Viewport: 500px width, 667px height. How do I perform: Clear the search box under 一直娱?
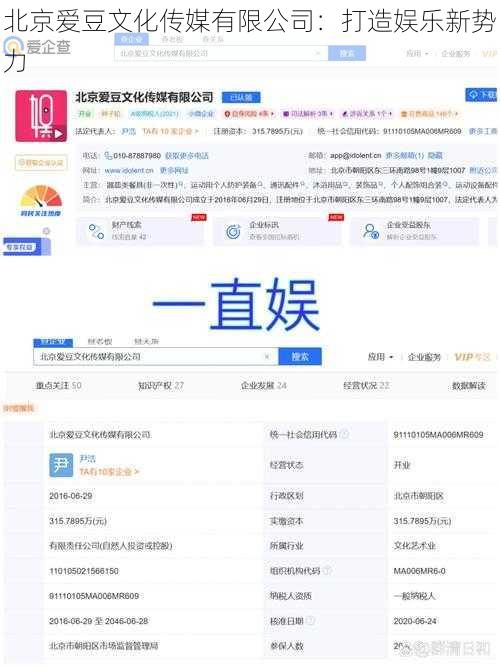267,356
